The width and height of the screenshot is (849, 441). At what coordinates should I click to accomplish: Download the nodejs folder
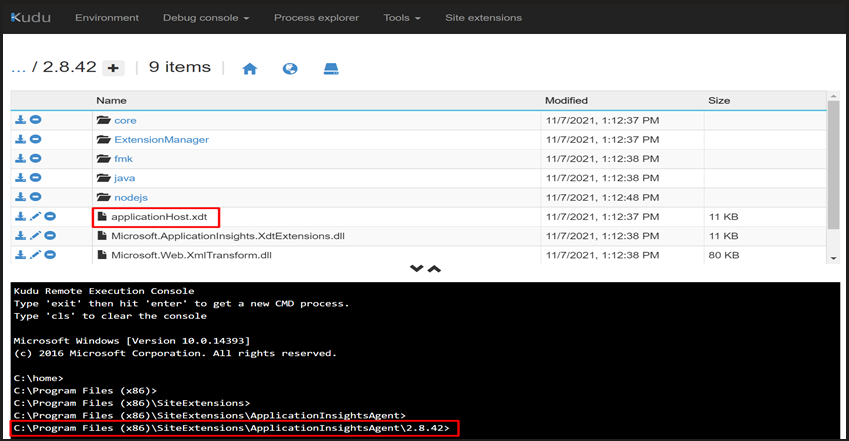pos(20,197)
